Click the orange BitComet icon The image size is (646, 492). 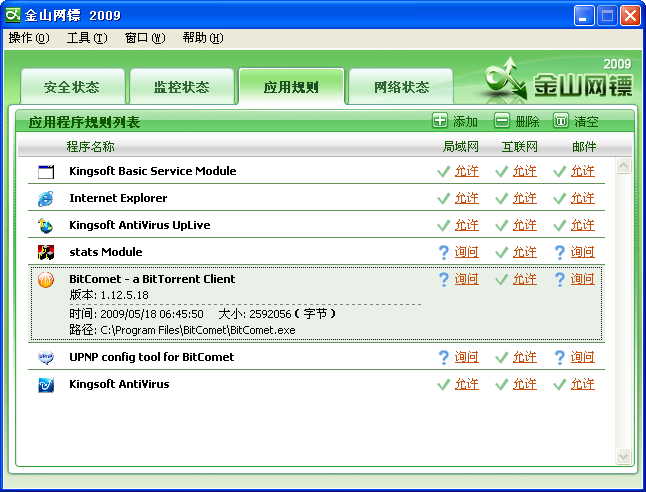click(x=46, y=279)
